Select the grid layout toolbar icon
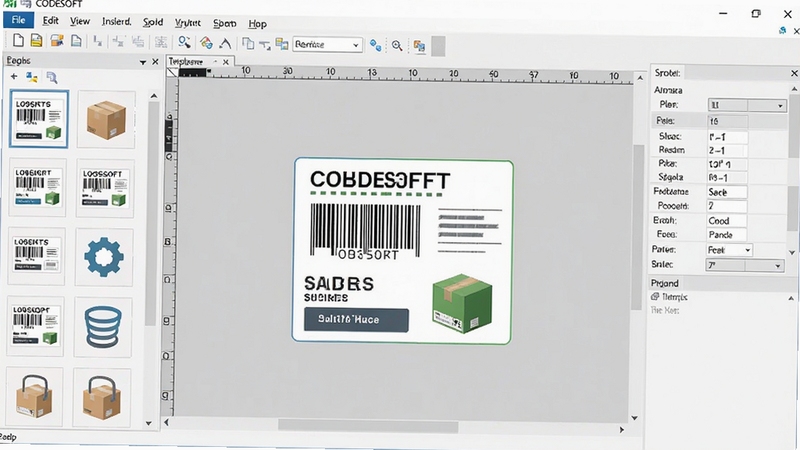The height and width of the screenshot is (450, 800). coord(161,42)
